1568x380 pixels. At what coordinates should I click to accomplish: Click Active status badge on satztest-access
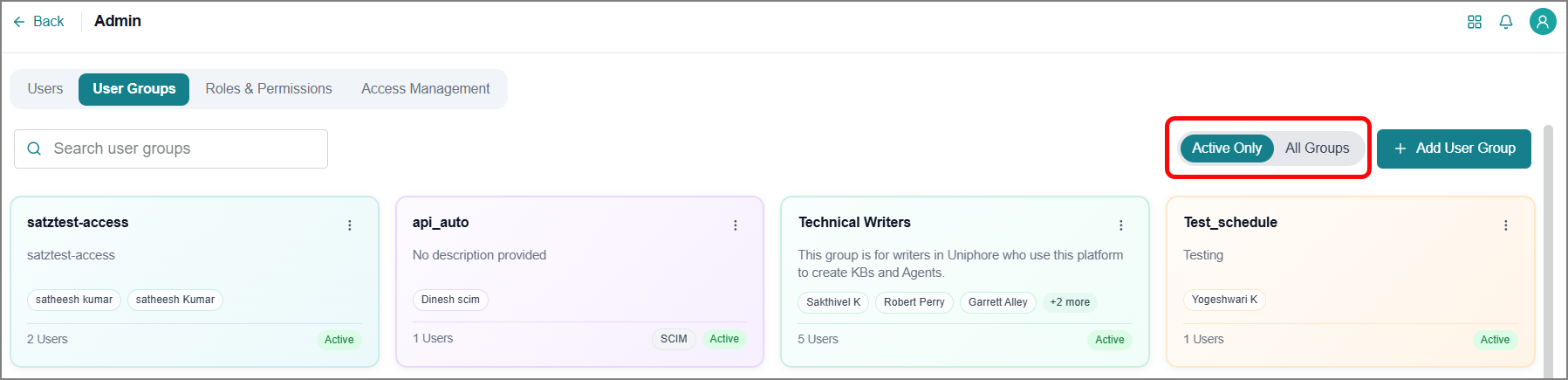point(339,340)
